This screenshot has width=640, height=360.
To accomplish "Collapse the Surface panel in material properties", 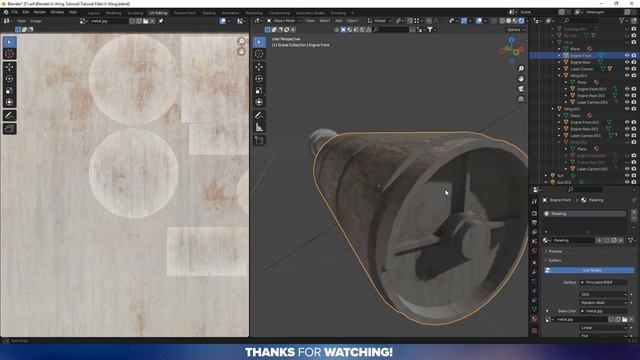I will click(555, 260).
